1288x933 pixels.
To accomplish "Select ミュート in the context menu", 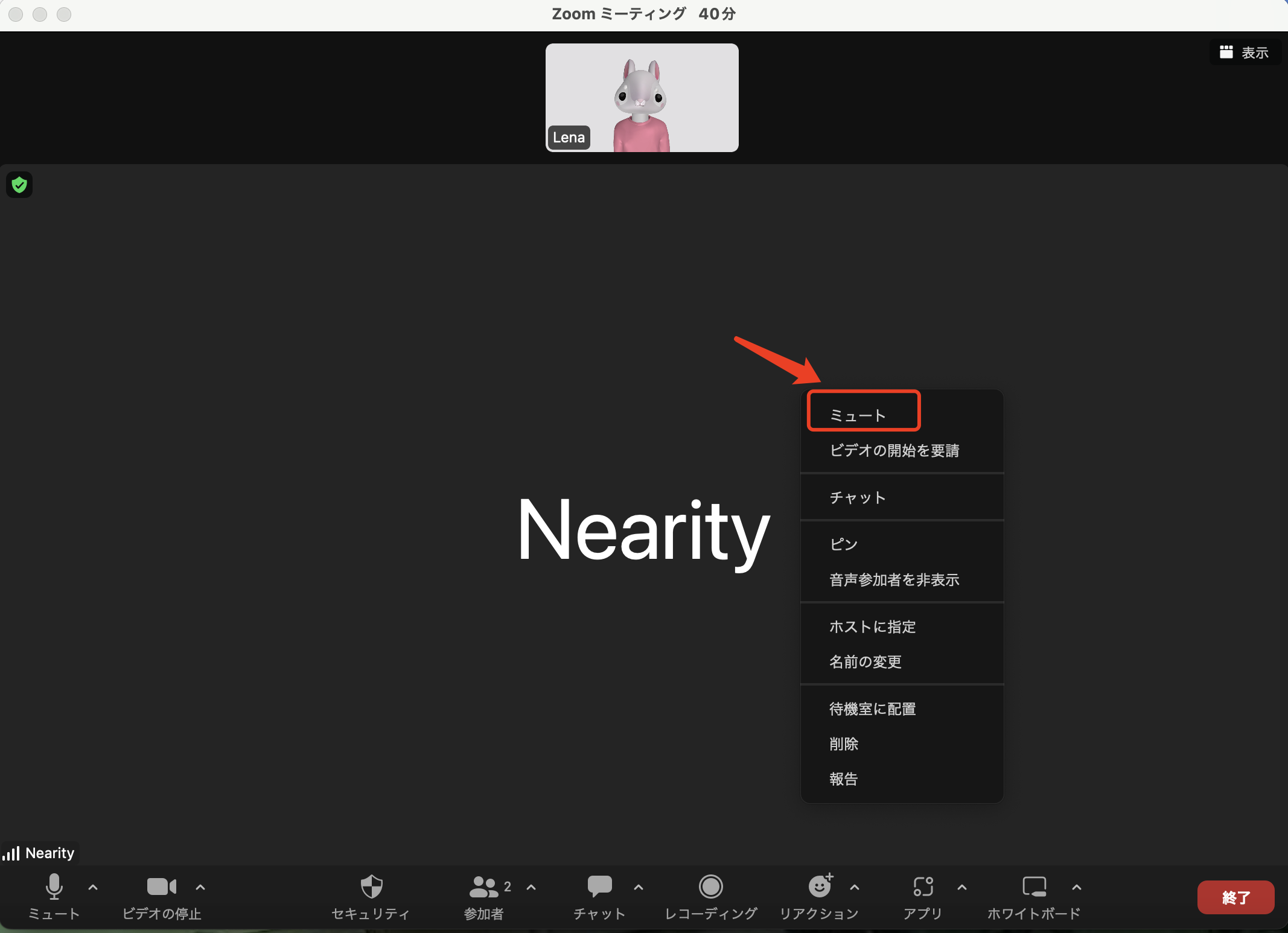I will [x=902, y=415].
